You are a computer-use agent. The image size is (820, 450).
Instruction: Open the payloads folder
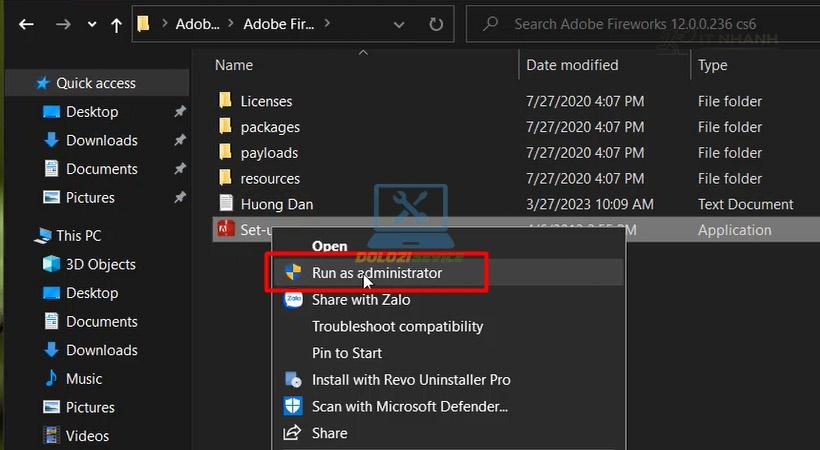[x=269, y=153]
